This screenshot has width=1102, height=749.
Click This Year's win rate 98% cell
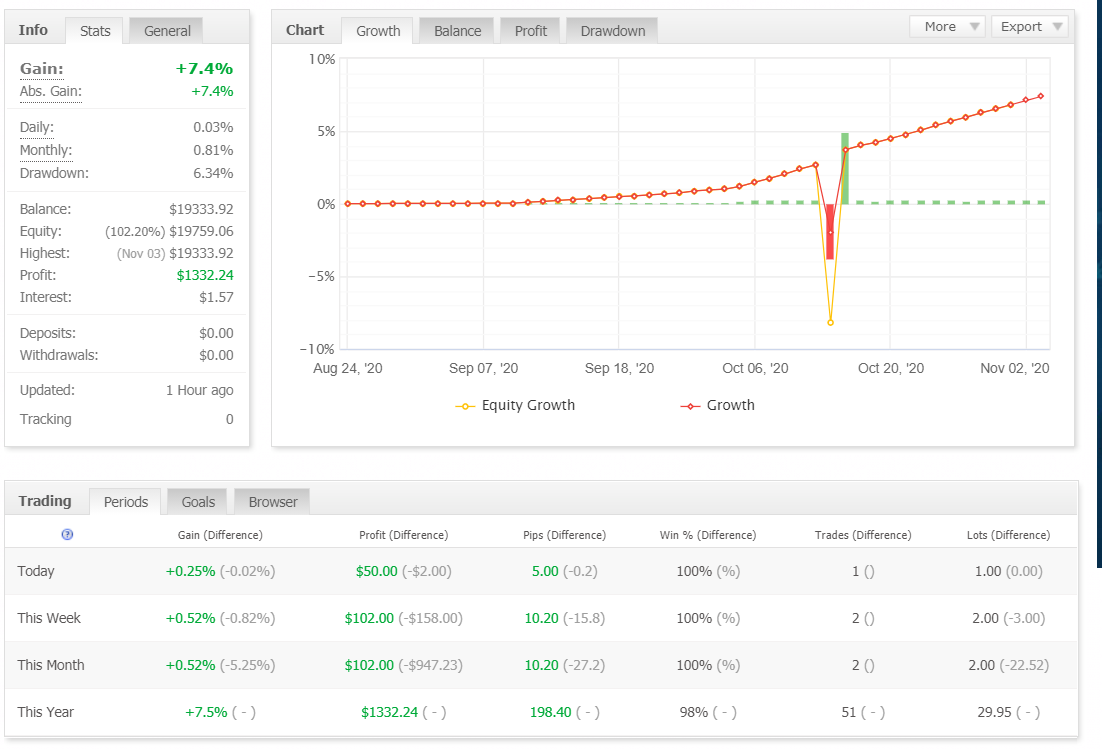pos(708,712)
